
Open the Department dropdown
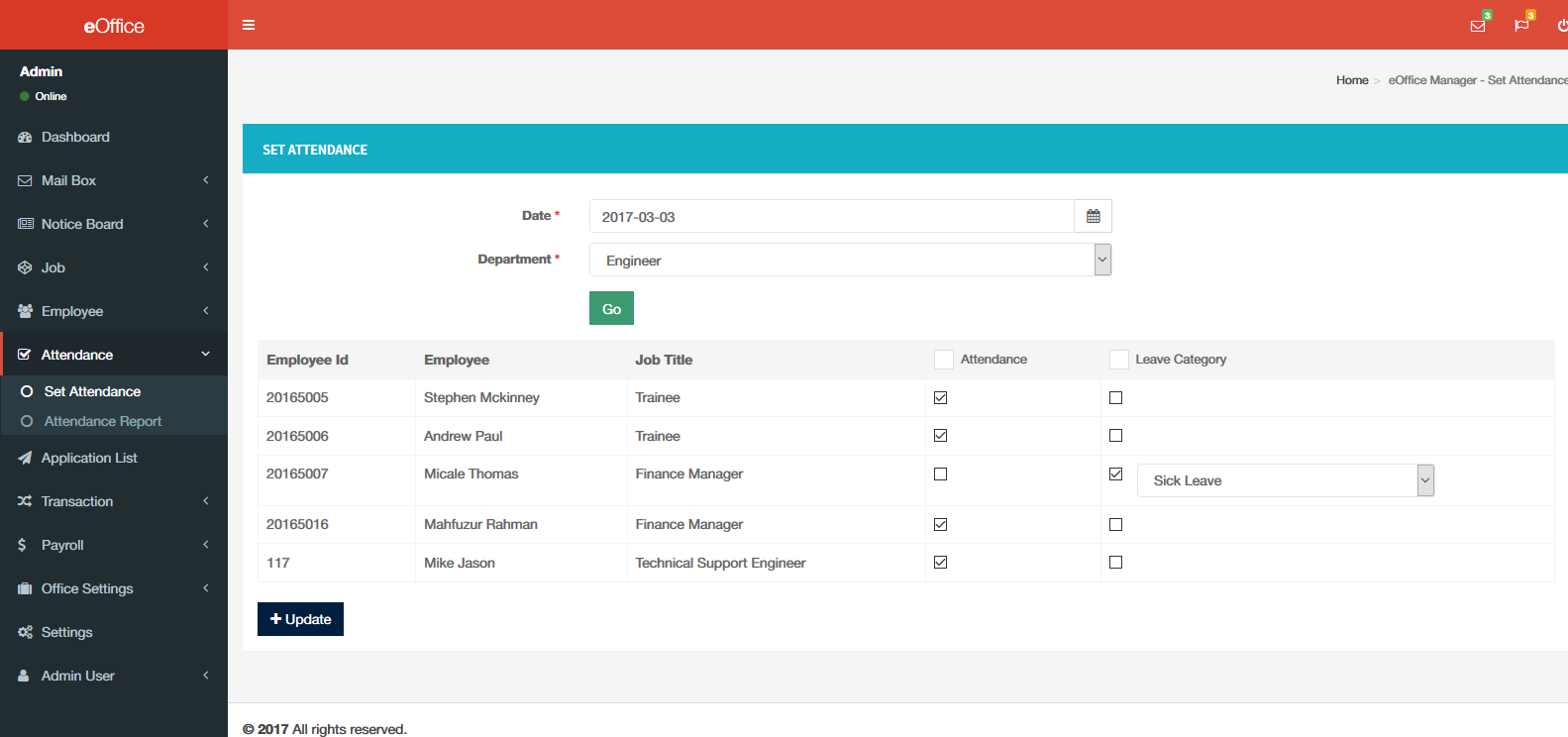click(850, 260)
